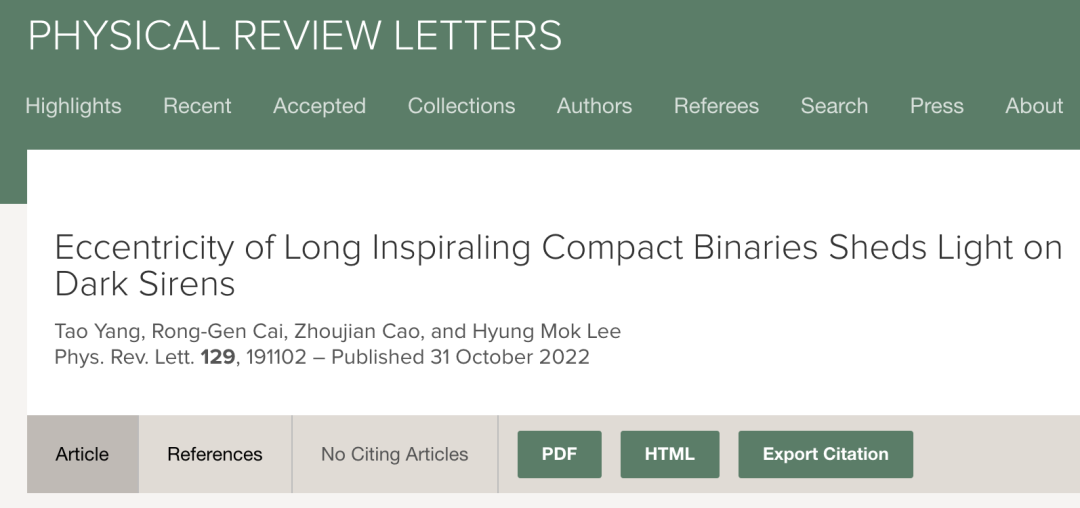Click the Physical Review Letters journal title
This screenshot has height=508, width=1080.
tap(294, 36)
